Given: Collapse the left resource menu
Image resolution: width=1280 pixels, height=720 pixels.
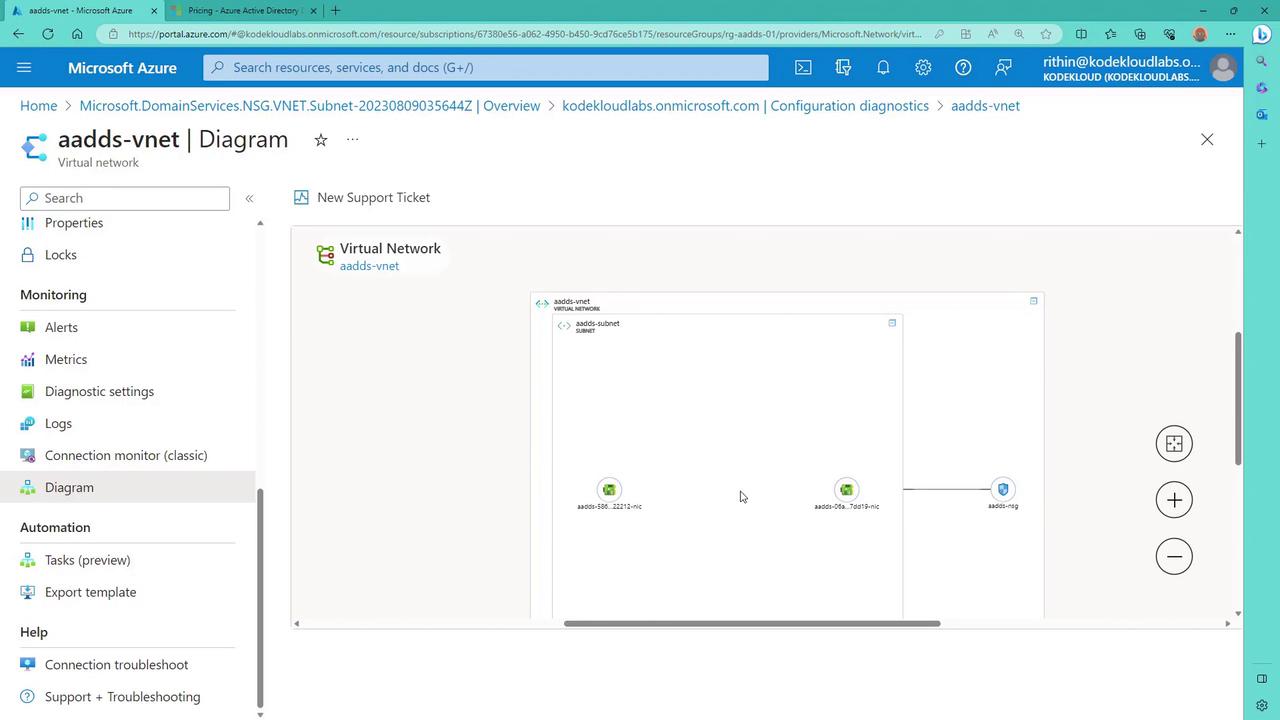Looking at the screenshot, I should click(249, 198).
